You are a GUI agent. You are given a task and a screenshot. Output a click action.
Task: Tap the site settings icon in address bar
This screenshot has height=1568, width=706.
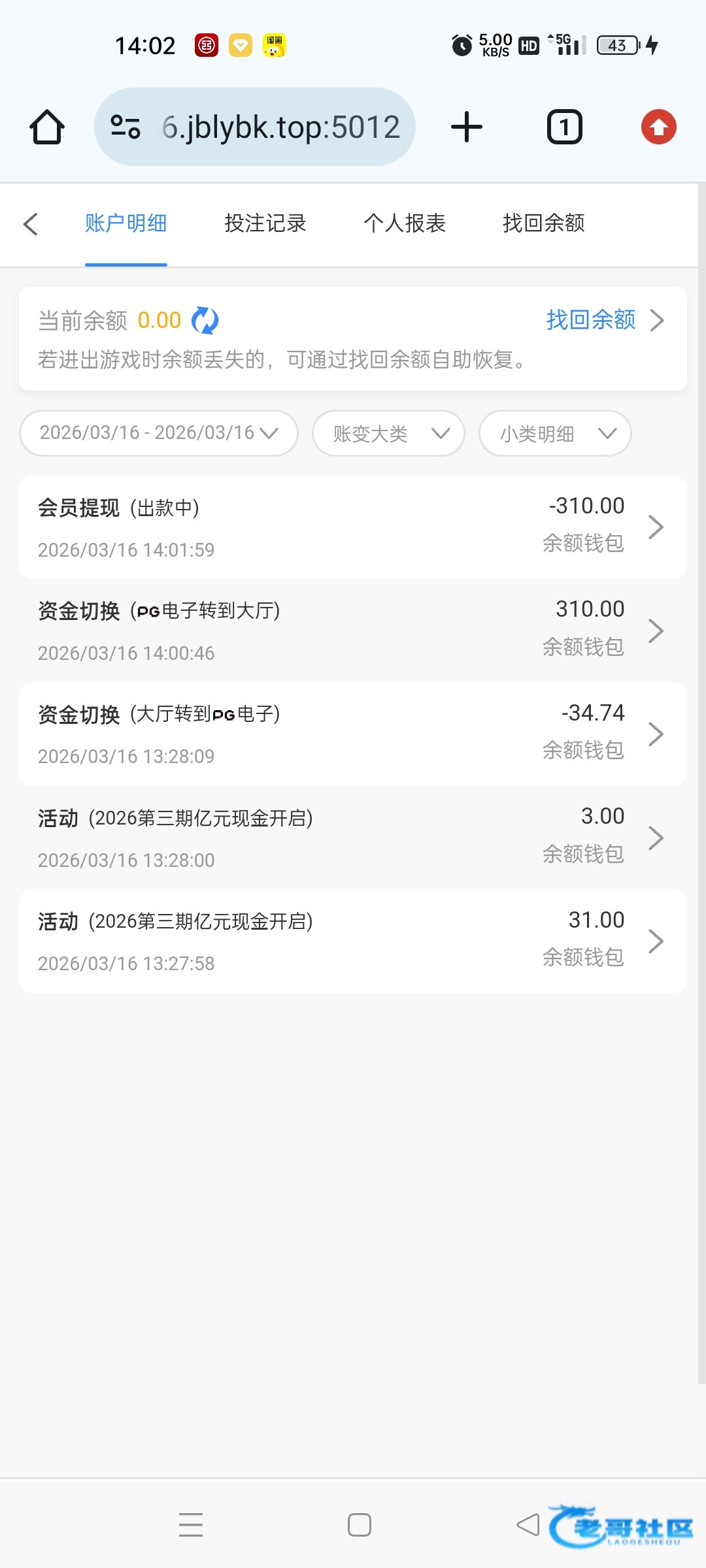pos(126,127)
